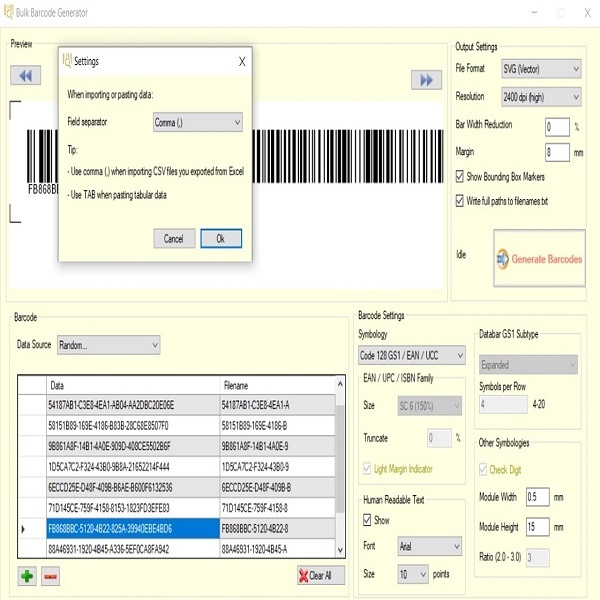The width and height of the screenshot is (600, 600).
Task: Click filename cell 9B861A8F-14B1-4A0E-9
Action: (x=277, y=446)
